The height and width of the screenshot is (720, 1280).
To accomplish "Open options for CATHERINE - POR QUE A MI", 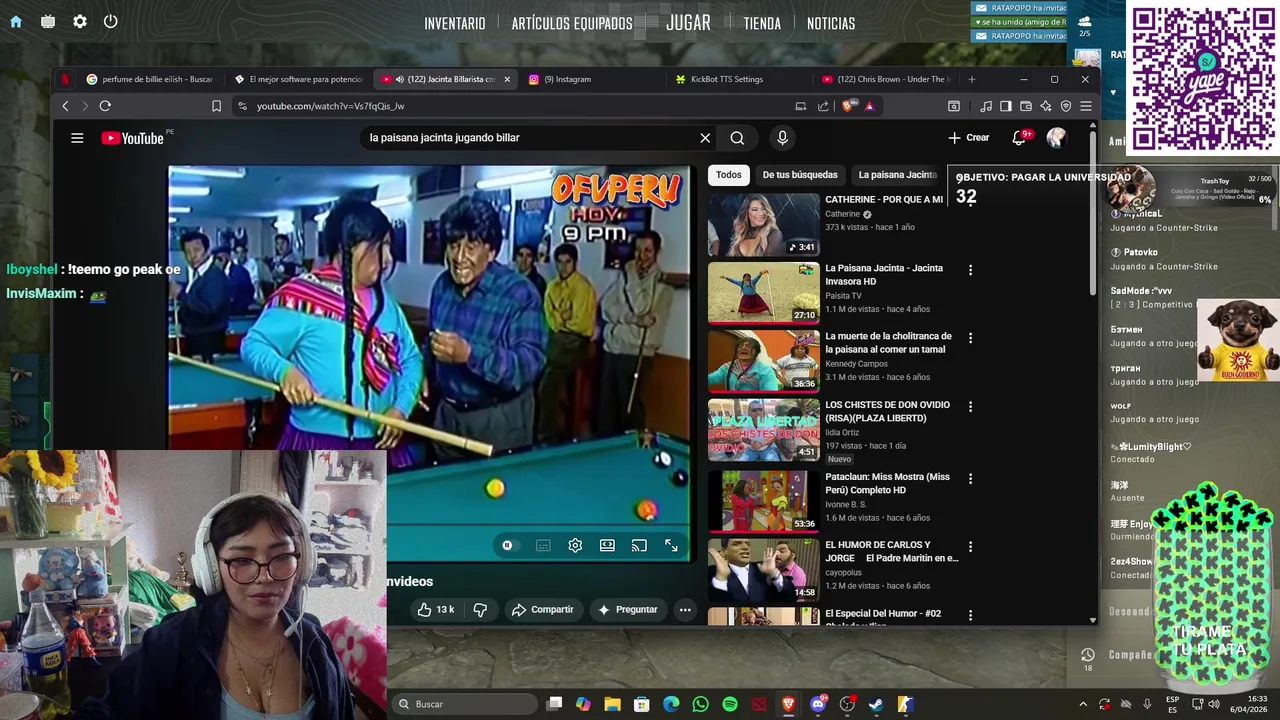I will (970, 201).
